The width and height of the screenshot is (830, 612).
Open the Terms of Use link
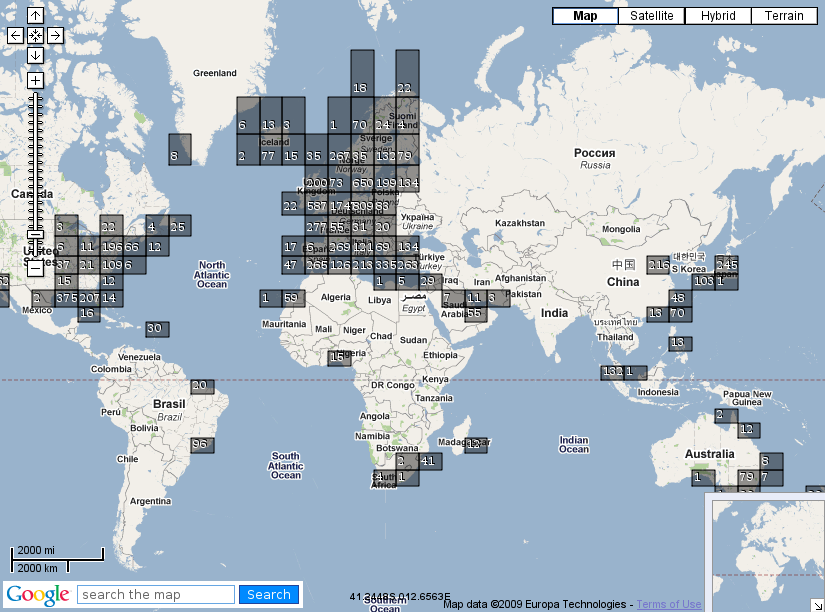click(668, 604)
